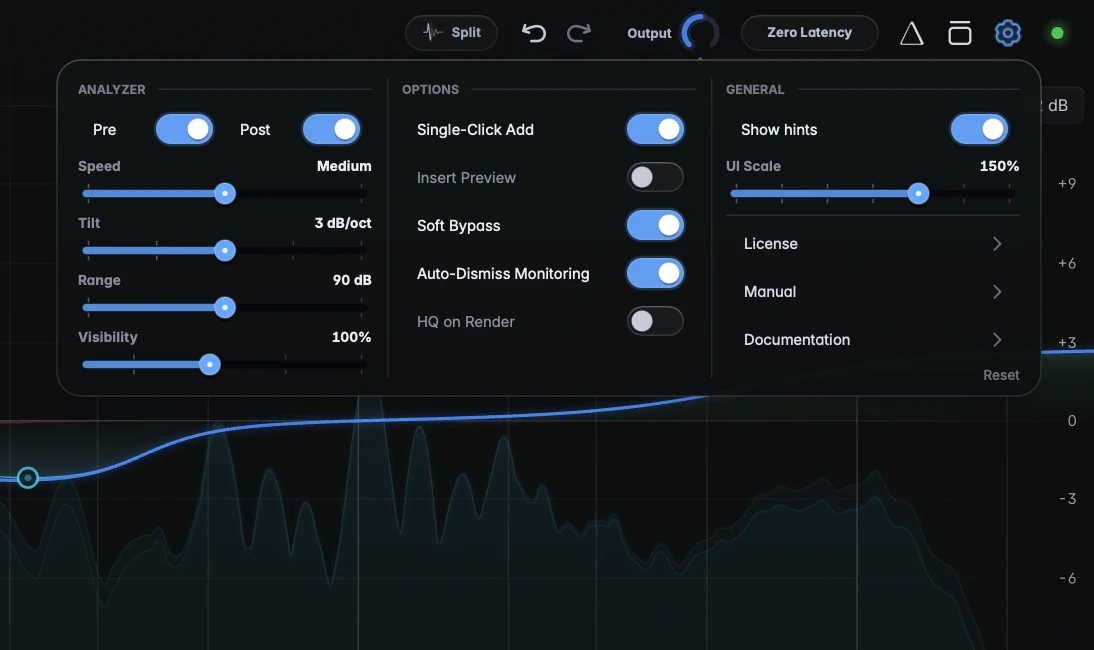The width and height of the screenshot is (1094, 650).
Task: Enable HQ on Render switch
Action: point(655,322)
